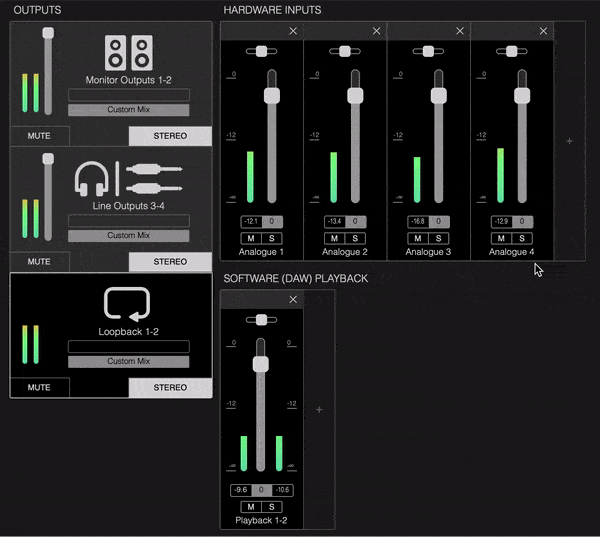Click the Analogue 2 level fader handle

point(355,96)
